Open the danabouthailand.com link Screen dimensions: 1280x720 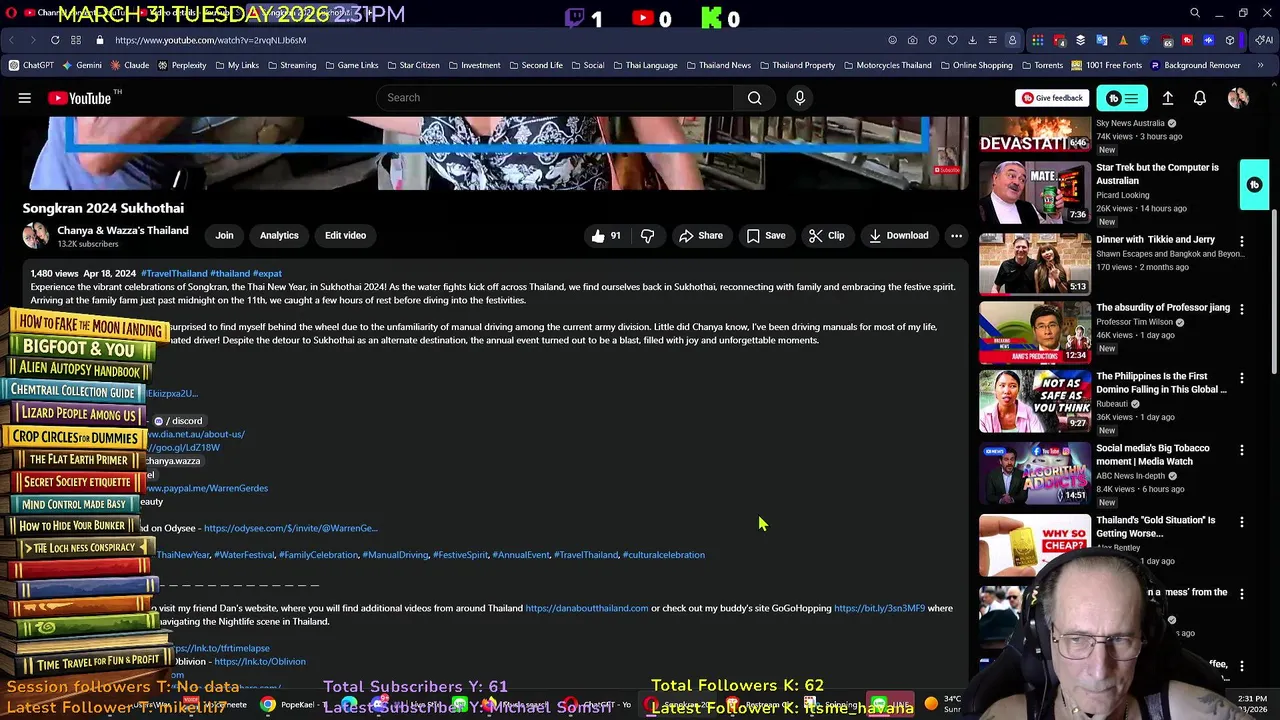[587, 608]
